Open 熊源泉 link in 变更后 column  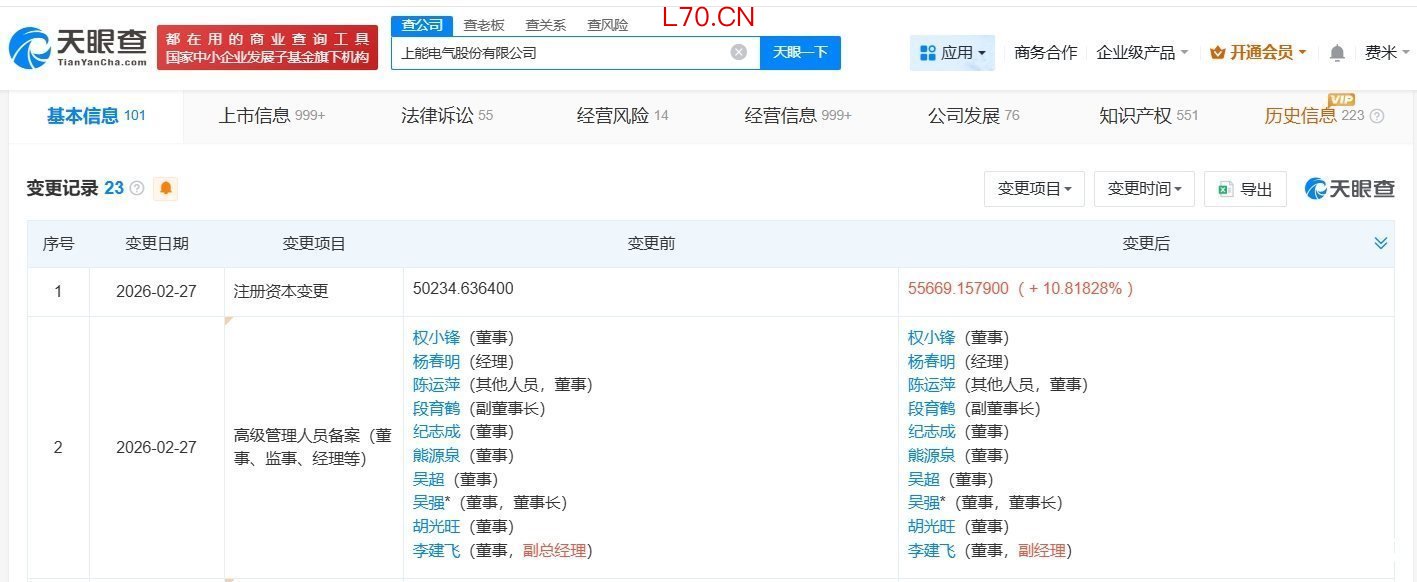pyautogui.click(x=931, y=455)
